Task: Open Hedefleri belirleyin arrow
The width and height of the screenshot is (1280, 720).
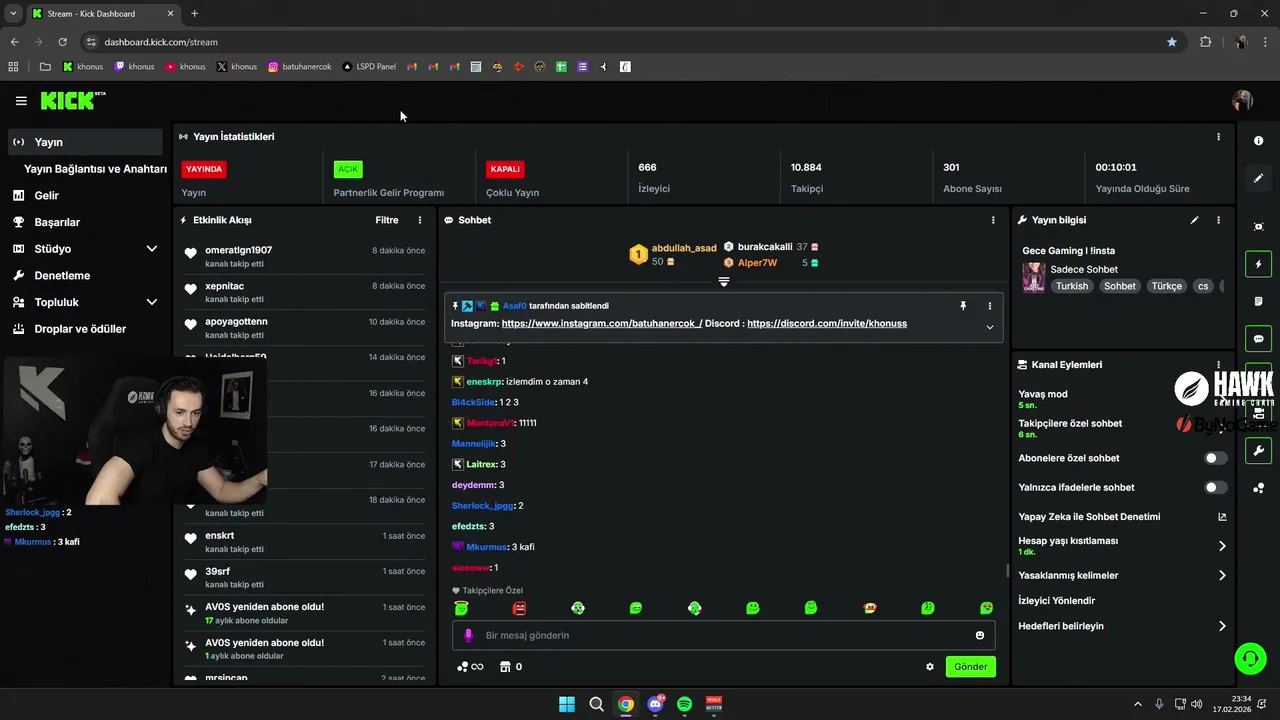Action: click(1222, 626)
